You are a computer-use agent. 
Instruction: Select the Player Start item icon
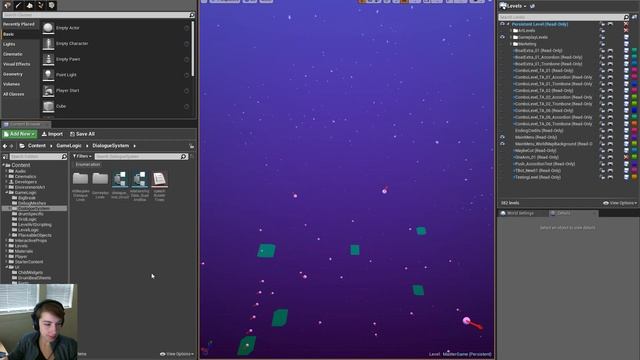click(48, 91)
